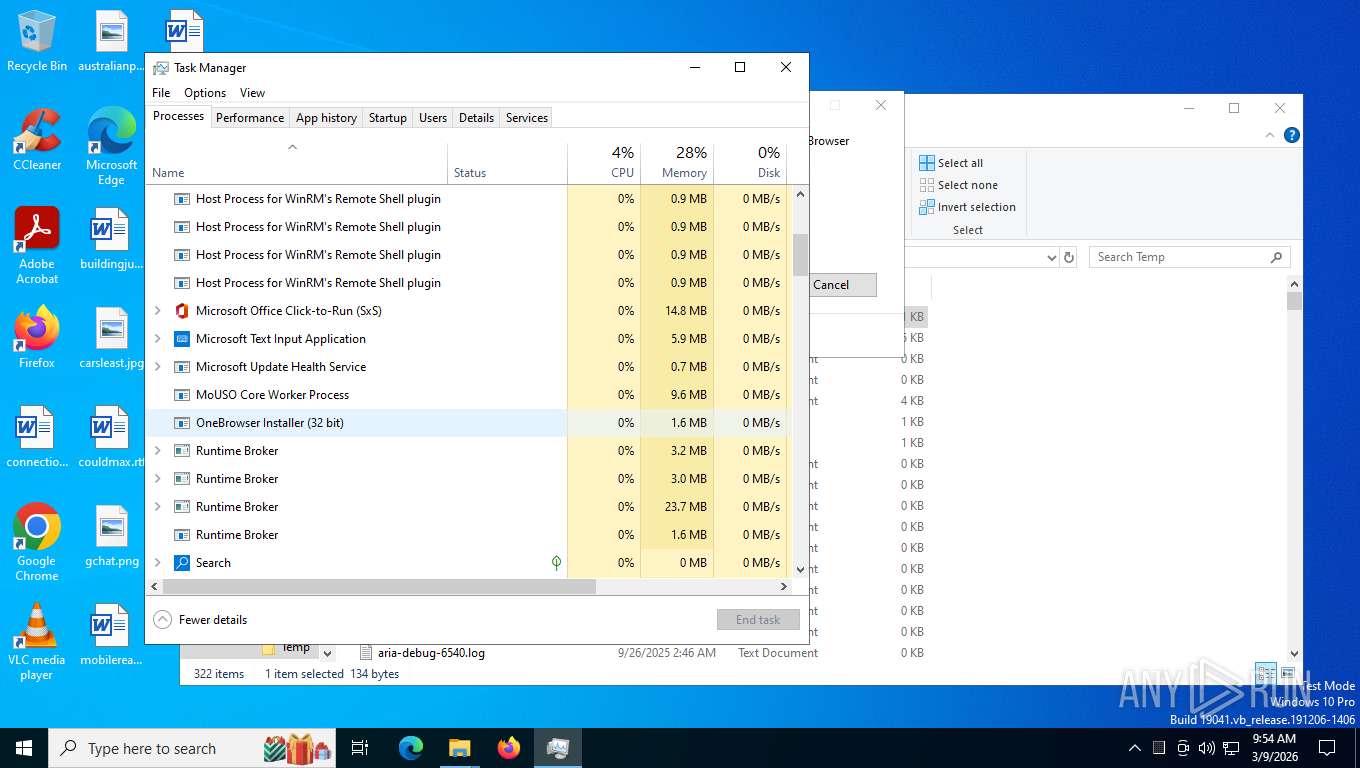This screenshot has width=1360, height=768.
Task: Click the Task Manager vertical scrollbar thumb
Action: [800, 255]
